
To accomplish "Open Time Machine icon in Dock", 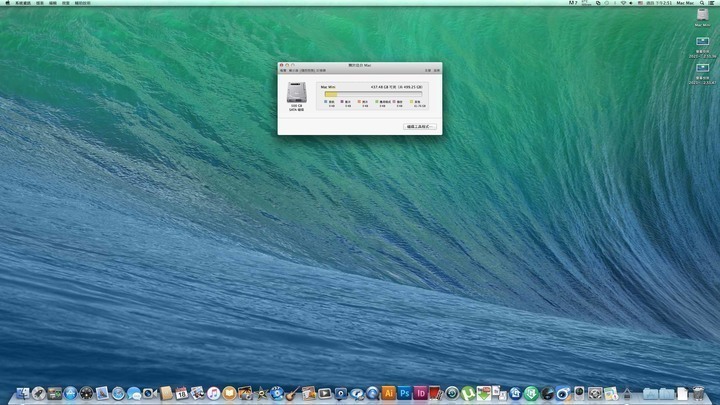I will [x=452, y=394].
